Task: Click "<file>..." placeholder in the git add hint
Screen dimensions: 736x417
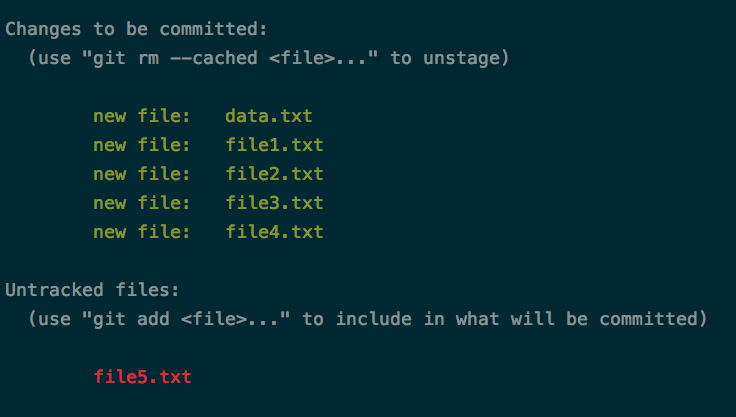Action: (236, 319)
